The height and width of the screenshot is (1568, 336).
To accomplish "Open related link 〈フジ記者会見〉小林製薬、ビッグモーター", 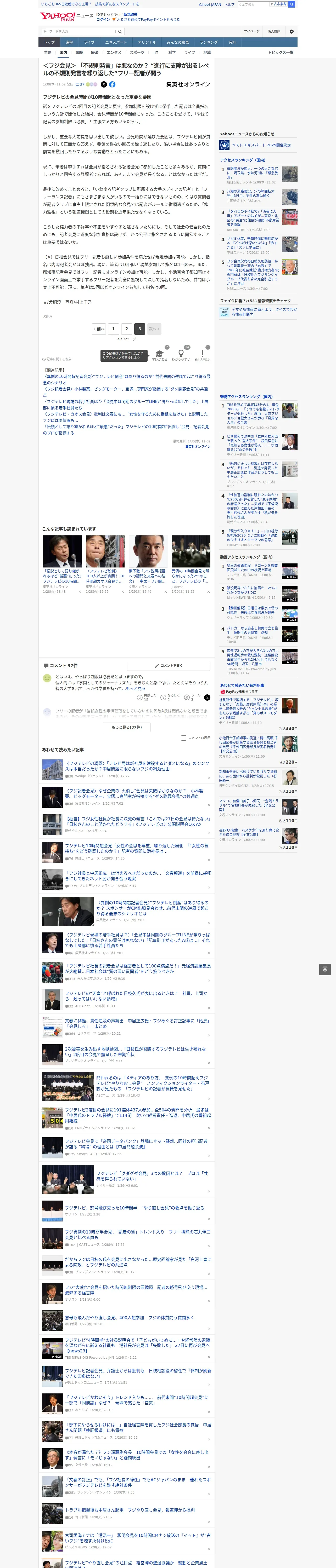I will pyautogui.click(x=125, y=391).
